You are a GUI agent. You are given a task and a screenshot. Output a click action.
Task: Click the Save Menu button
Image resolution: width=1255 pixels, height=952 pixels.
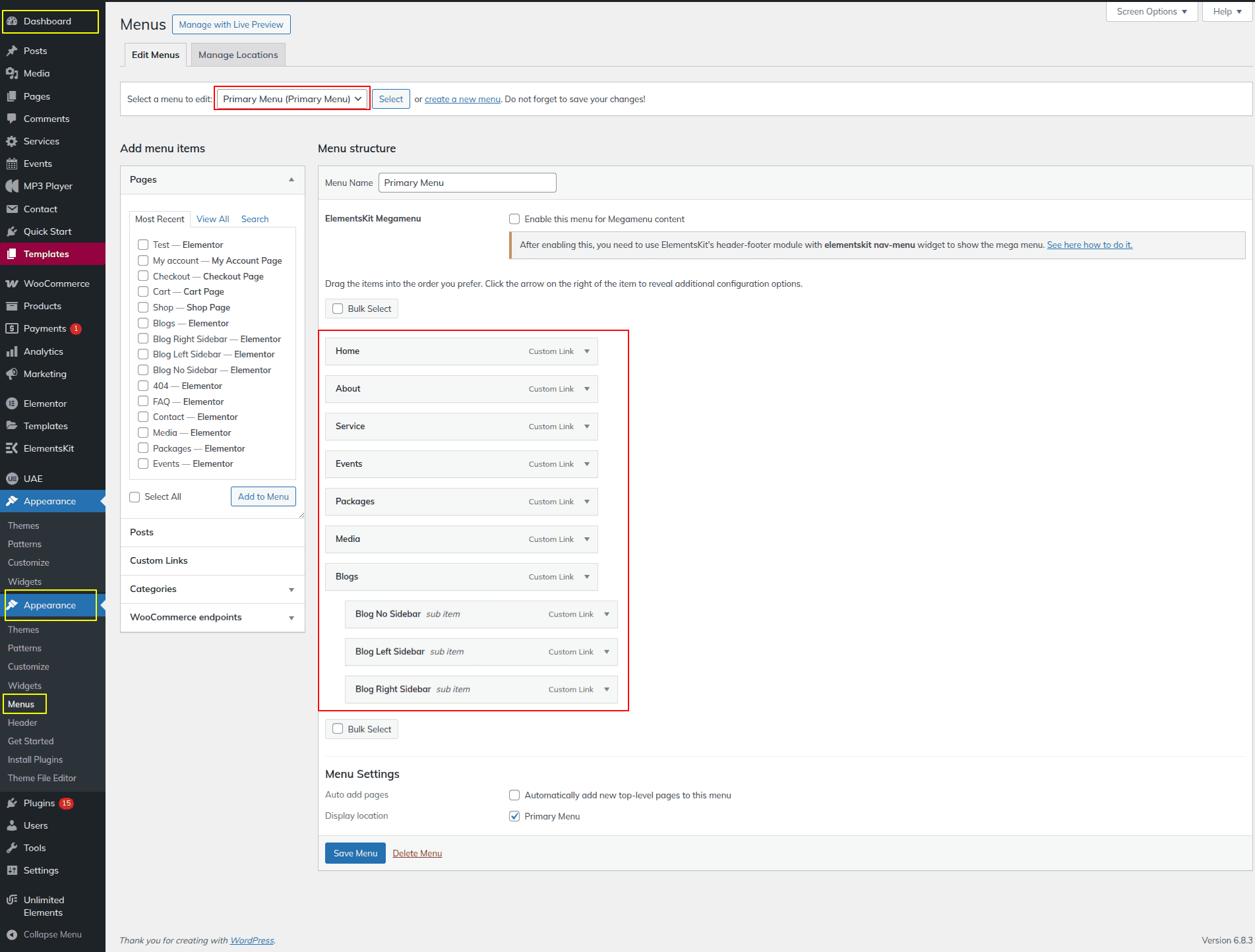[355, 853]
